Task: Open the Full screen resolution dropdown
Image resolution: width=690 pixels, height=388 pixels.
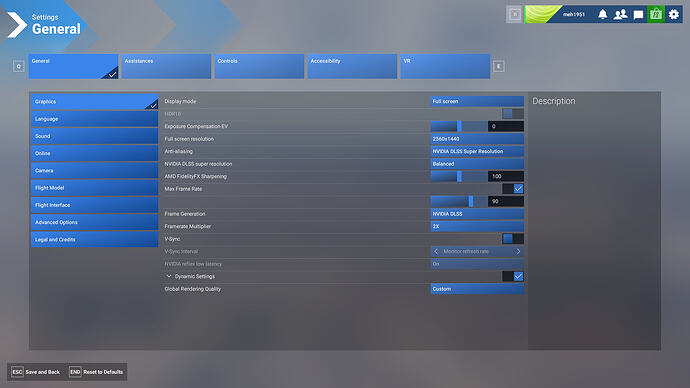Action: pos(477,139)
